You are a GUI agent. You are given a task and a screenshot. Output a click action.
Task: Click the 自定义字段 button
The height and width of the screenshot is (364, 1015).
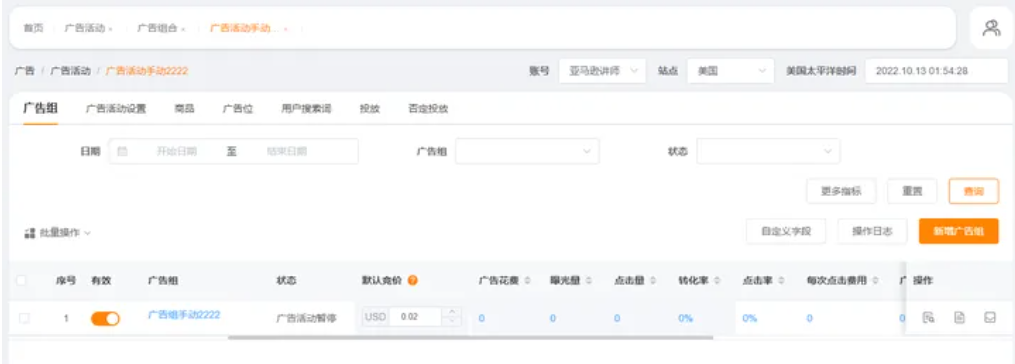tap(786, 231)
